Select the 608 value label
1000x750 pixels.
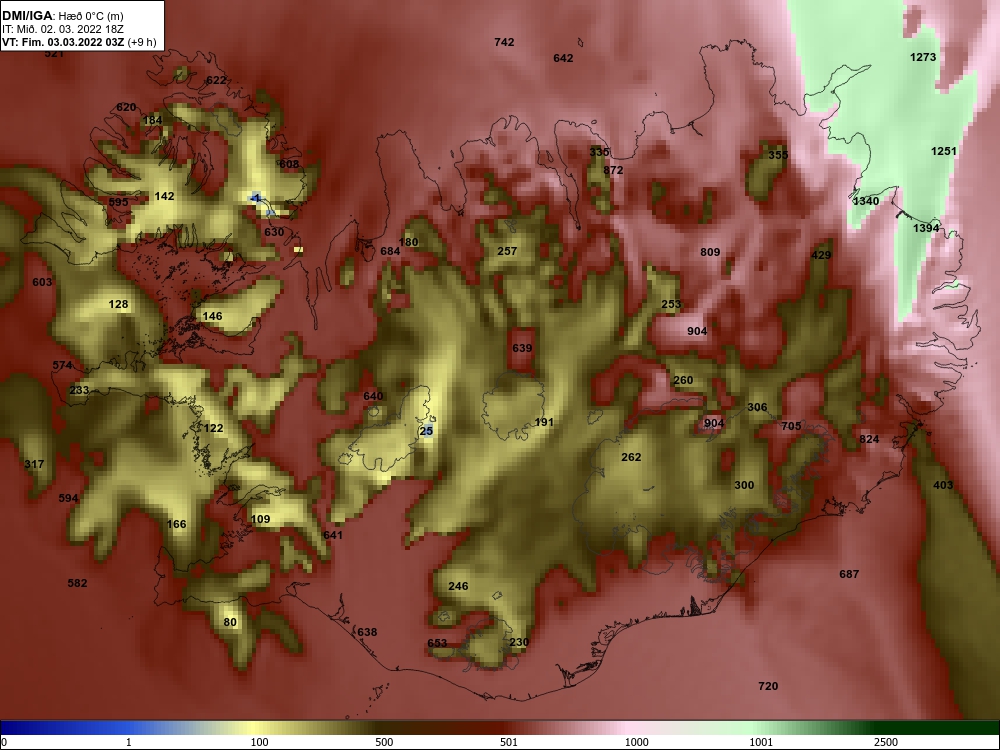tap(289, 164)
